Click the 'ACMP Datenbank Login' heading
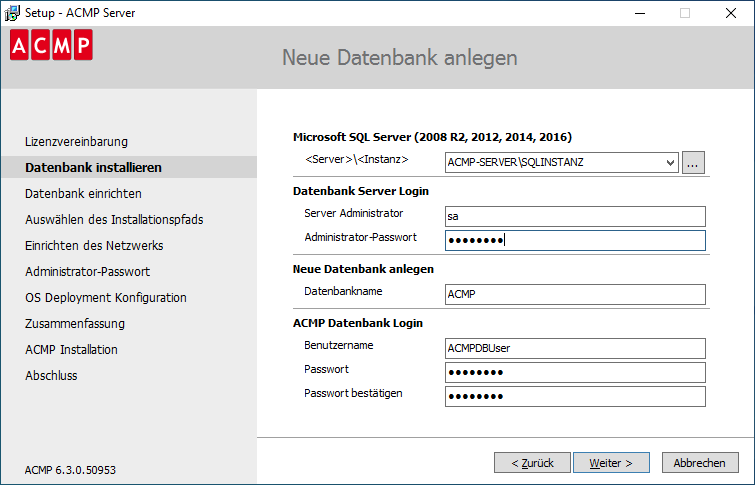 [x=358, y=323]
